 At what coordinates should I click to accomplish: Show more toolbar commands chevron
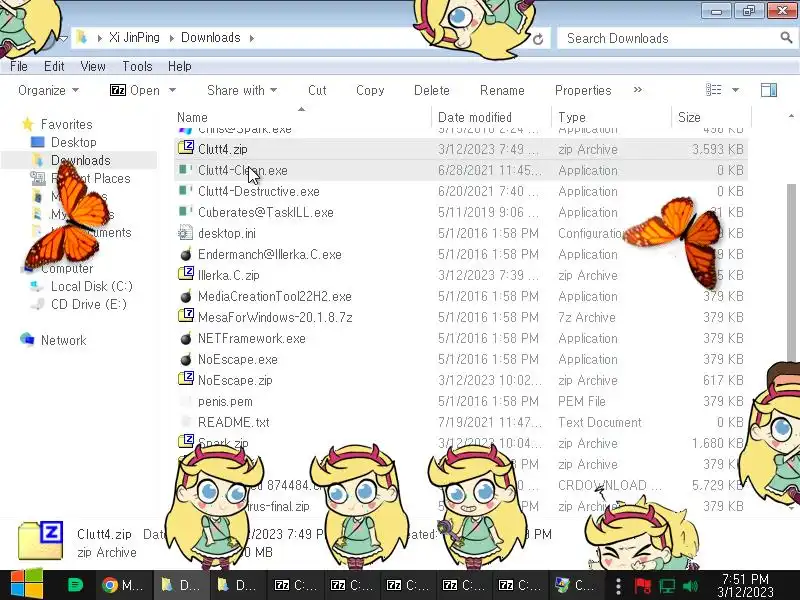point(638,90)
